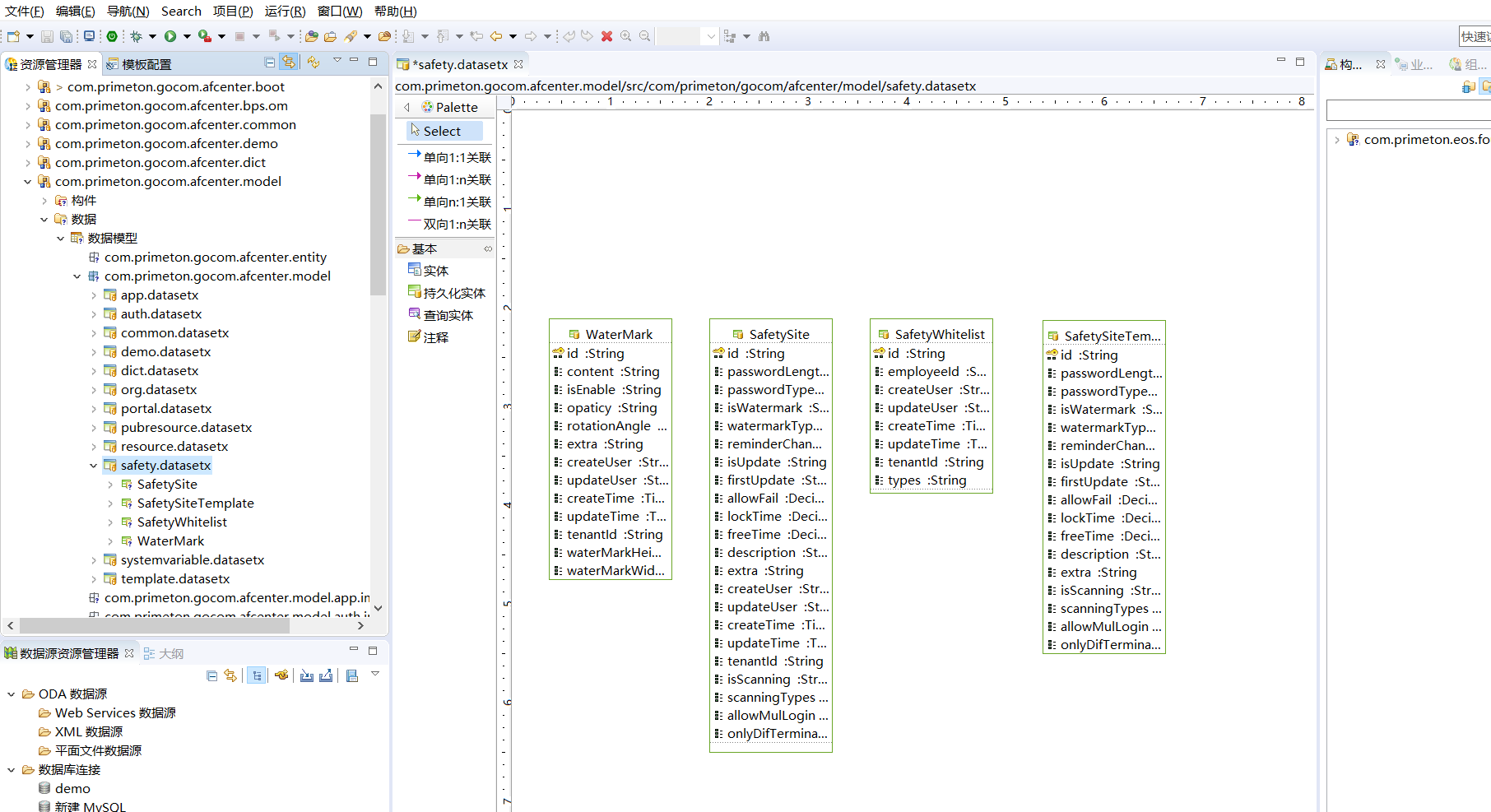1491x812 pixels.
Task: Click new connection profile icon
Action: [x=282, y=675]
